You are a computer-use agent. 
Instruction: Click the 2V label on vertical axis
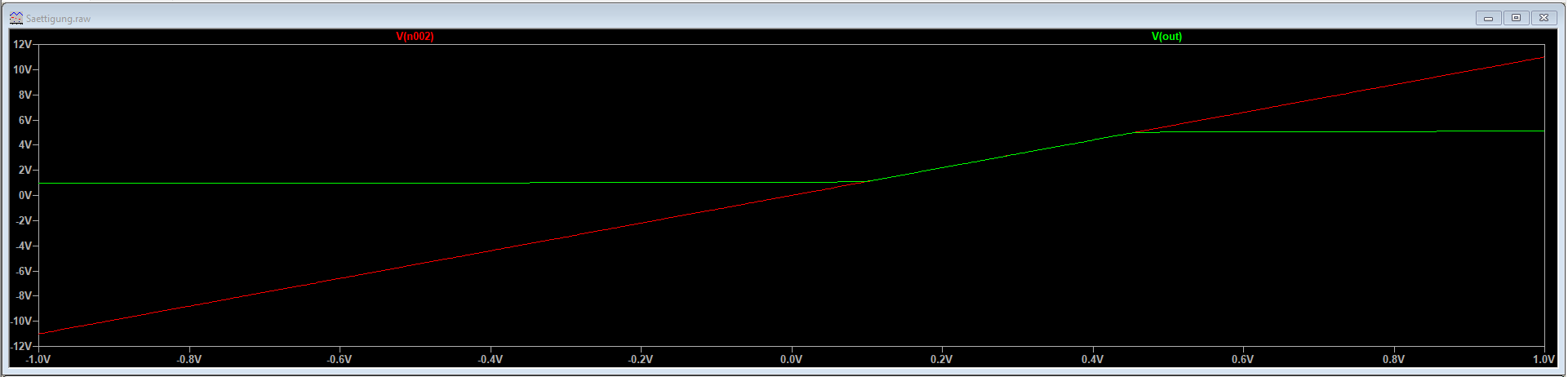[x=25, y=171]
